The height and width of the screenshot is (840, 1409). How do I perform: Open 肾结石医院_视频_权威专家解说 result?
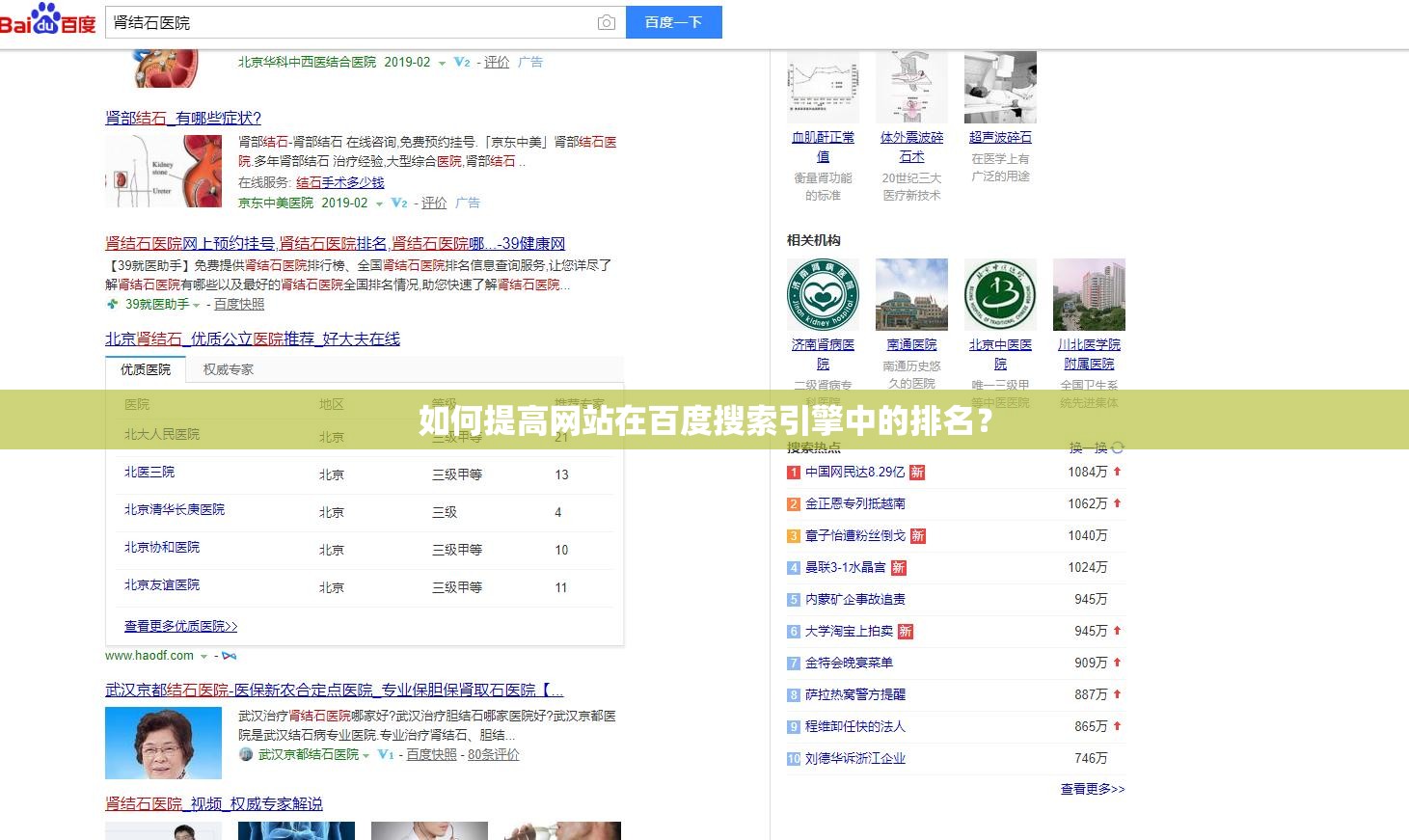pos(214,803)
